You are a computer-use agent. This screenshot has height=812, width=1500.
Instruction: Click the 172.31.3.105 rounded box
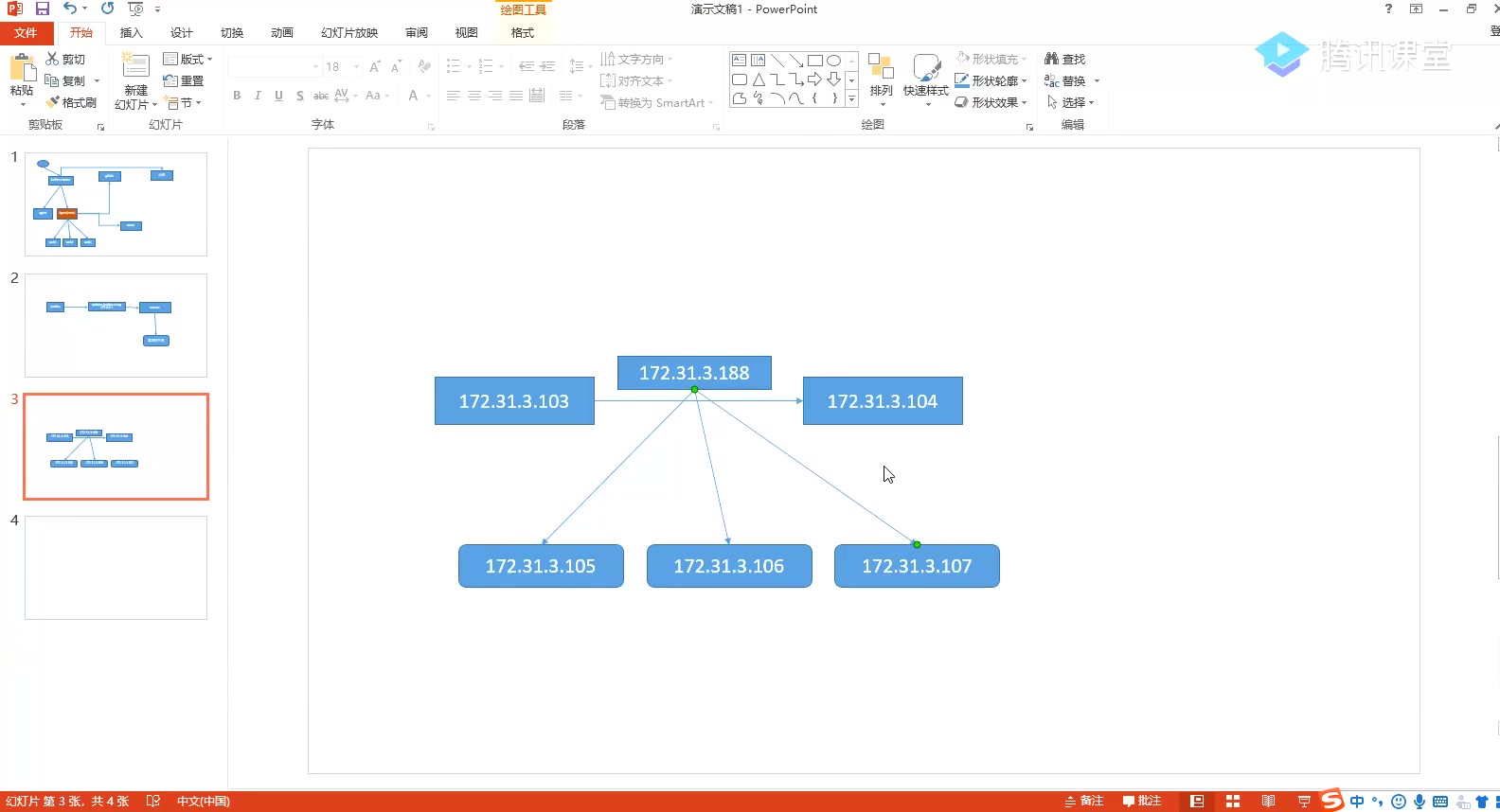541,566
